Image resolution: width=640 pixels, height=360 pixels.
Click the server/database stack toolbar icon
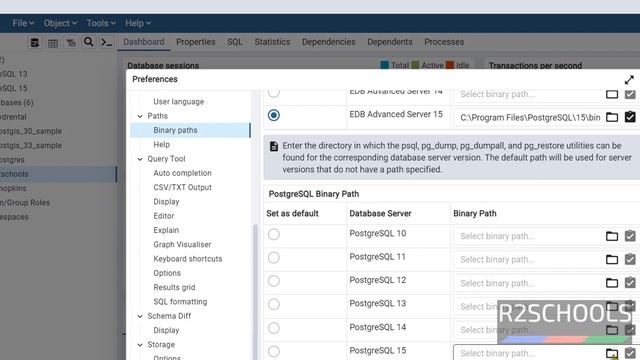coord(35,42)
